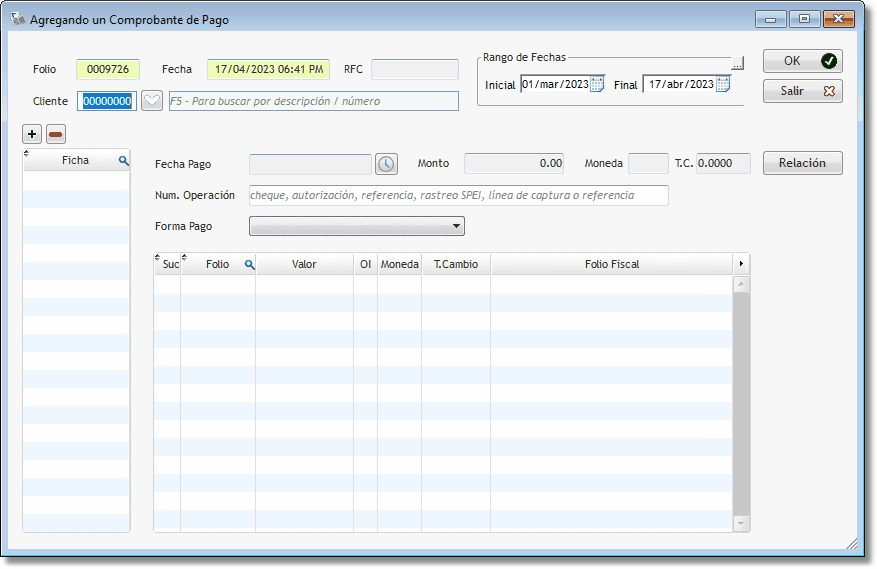Open the Final date calendar picker
Viewport: 877px width, 569px height.
coord(723,84)
